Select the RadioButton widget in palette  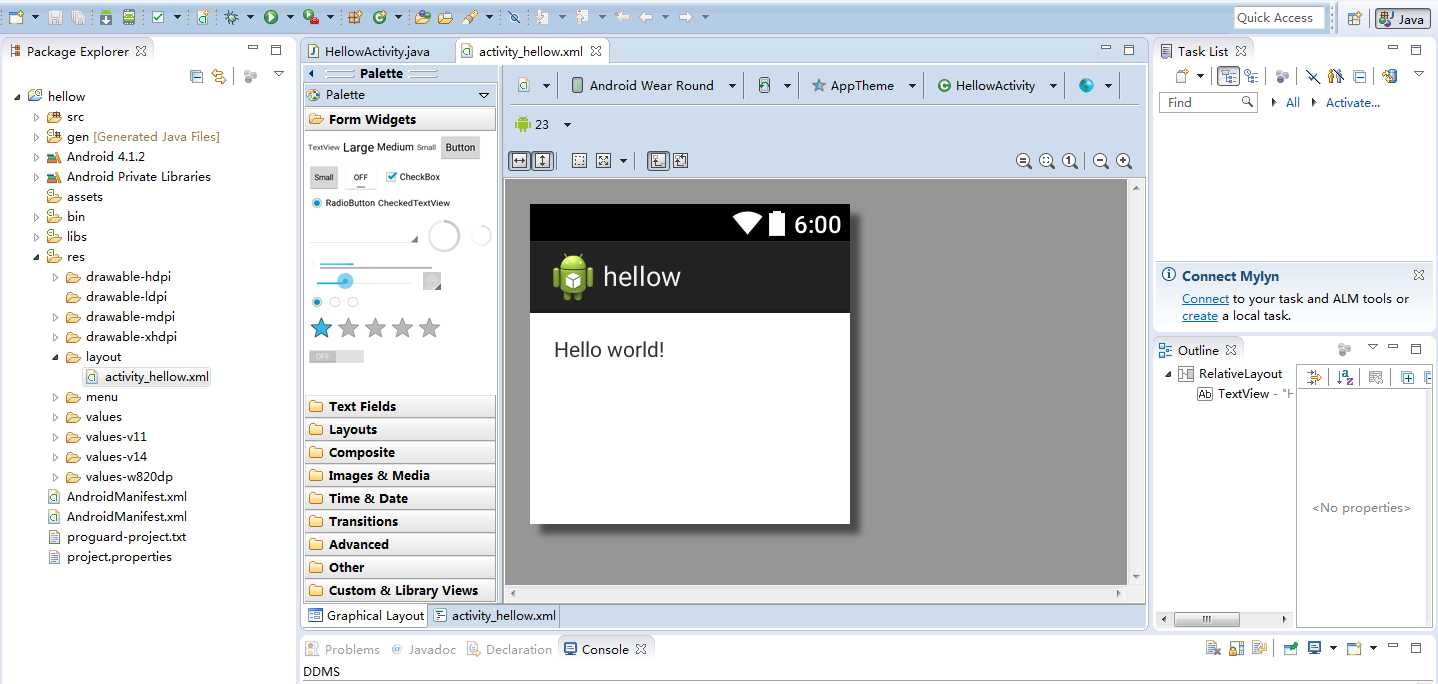343,203
